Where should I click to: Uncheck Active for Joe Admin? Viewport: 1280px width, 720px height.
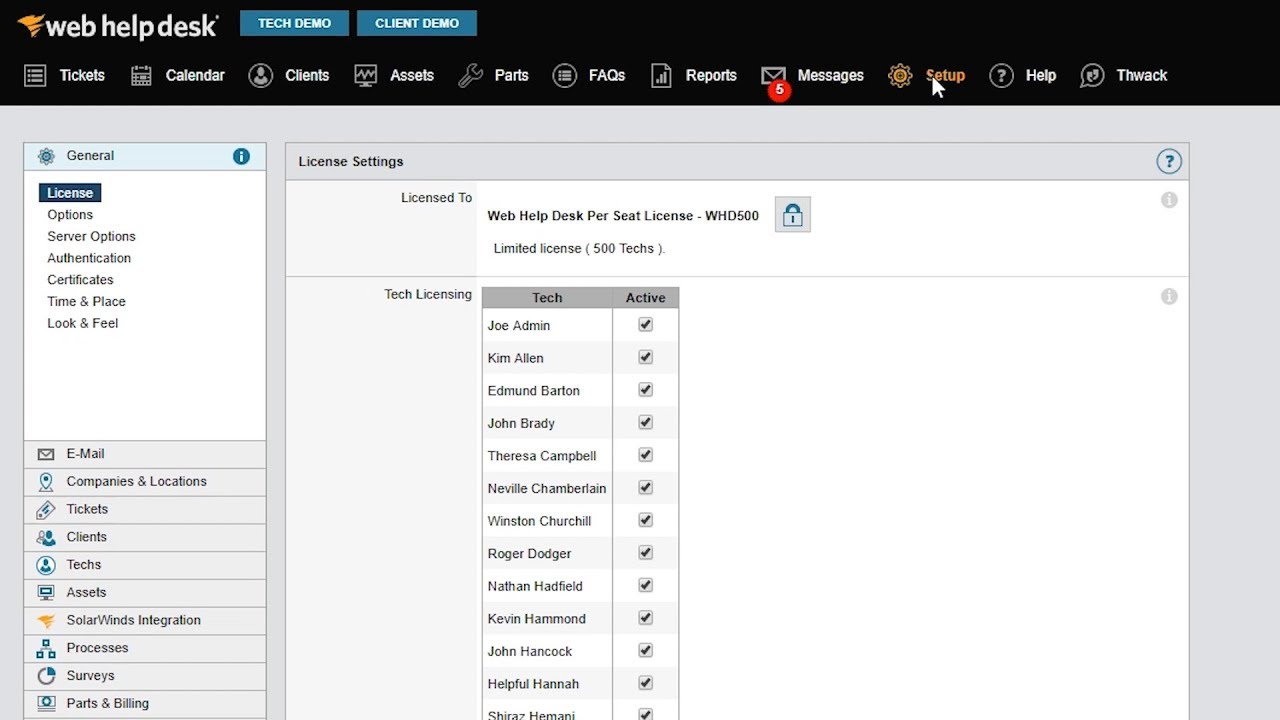pos(645,325)
